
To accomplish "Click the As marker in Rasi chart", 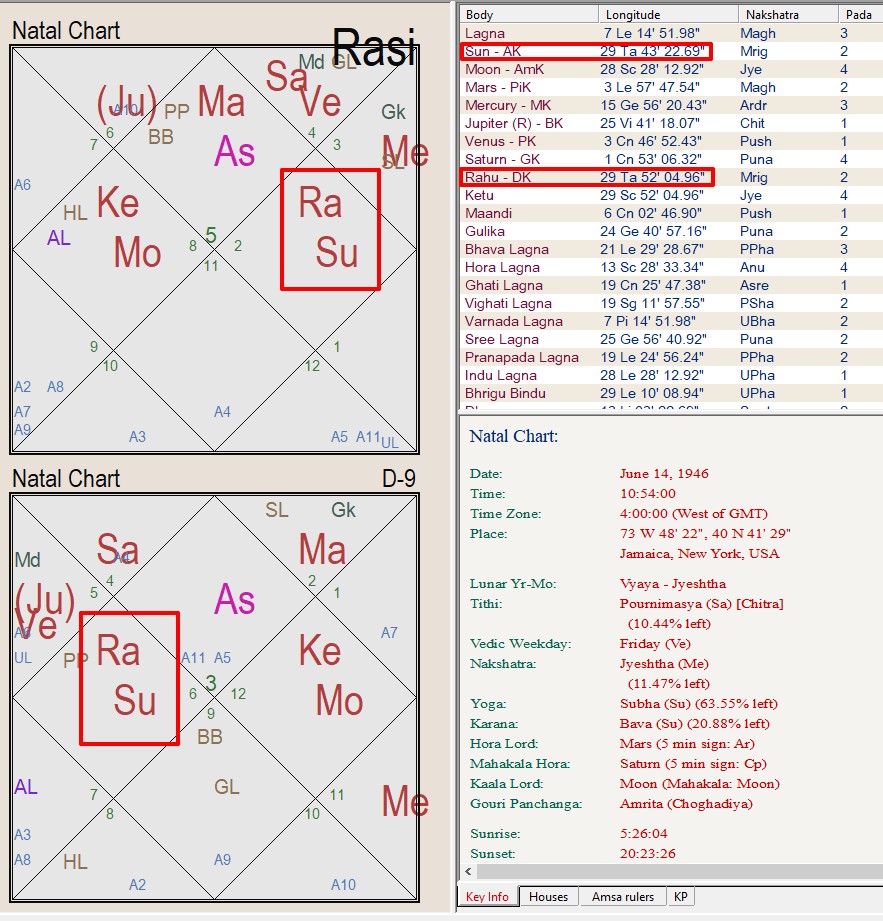I will (234, 152).
